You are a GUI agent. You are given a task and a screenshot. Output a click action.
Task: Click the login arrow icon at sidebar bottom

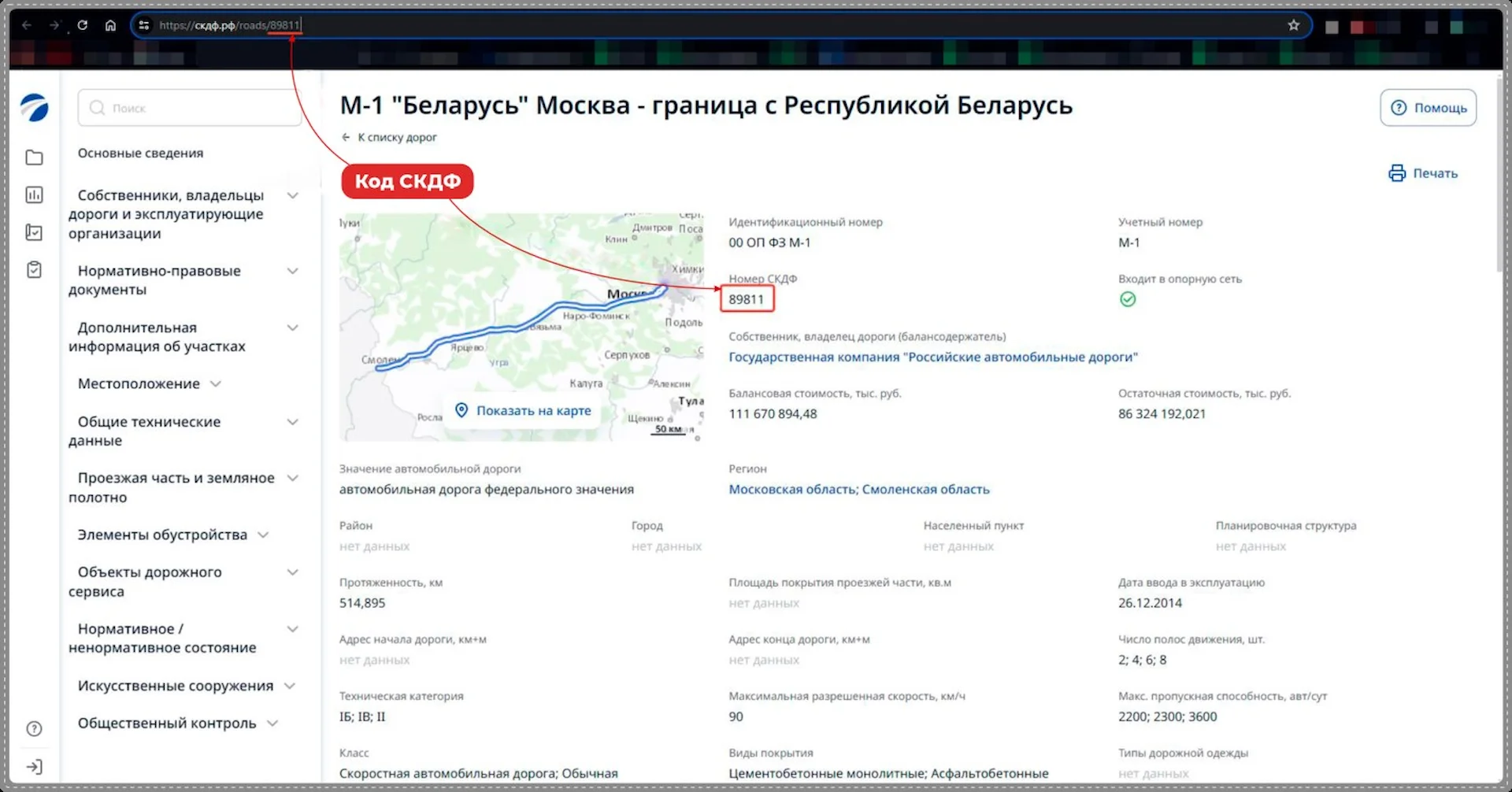34,767
